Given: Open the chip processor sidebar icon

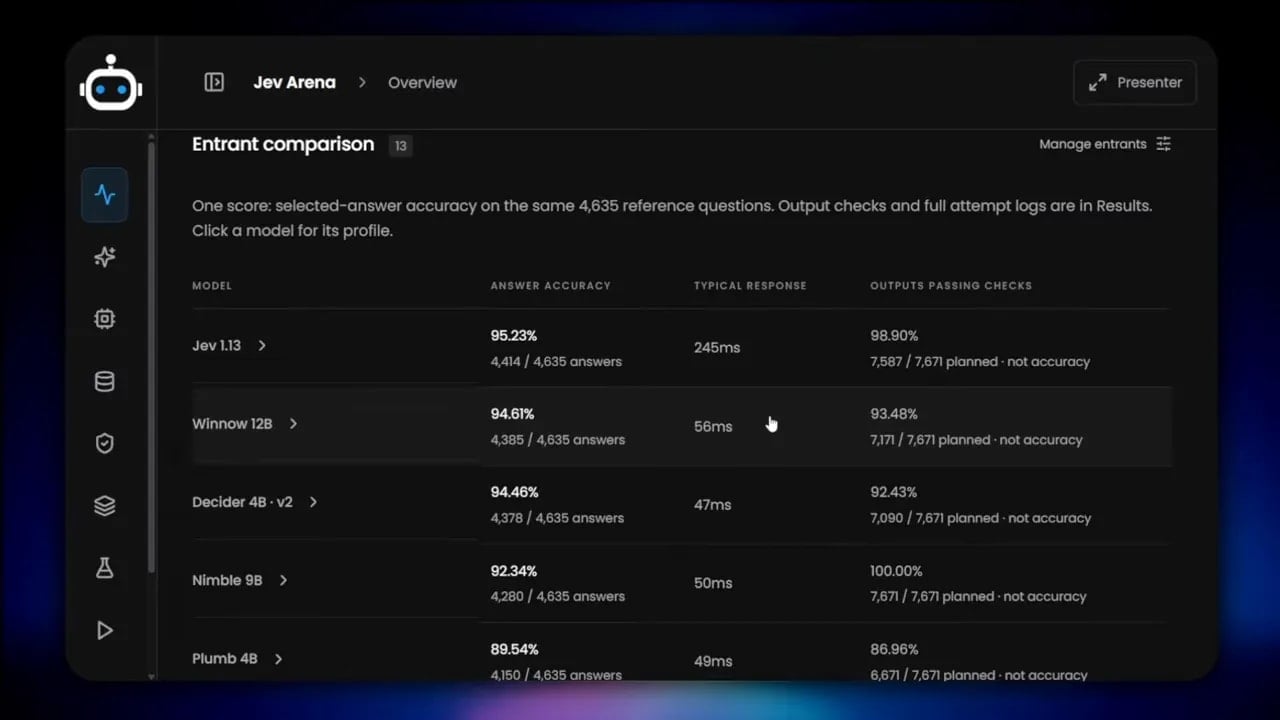Looking at the screenshot, I should click(105, 319).
